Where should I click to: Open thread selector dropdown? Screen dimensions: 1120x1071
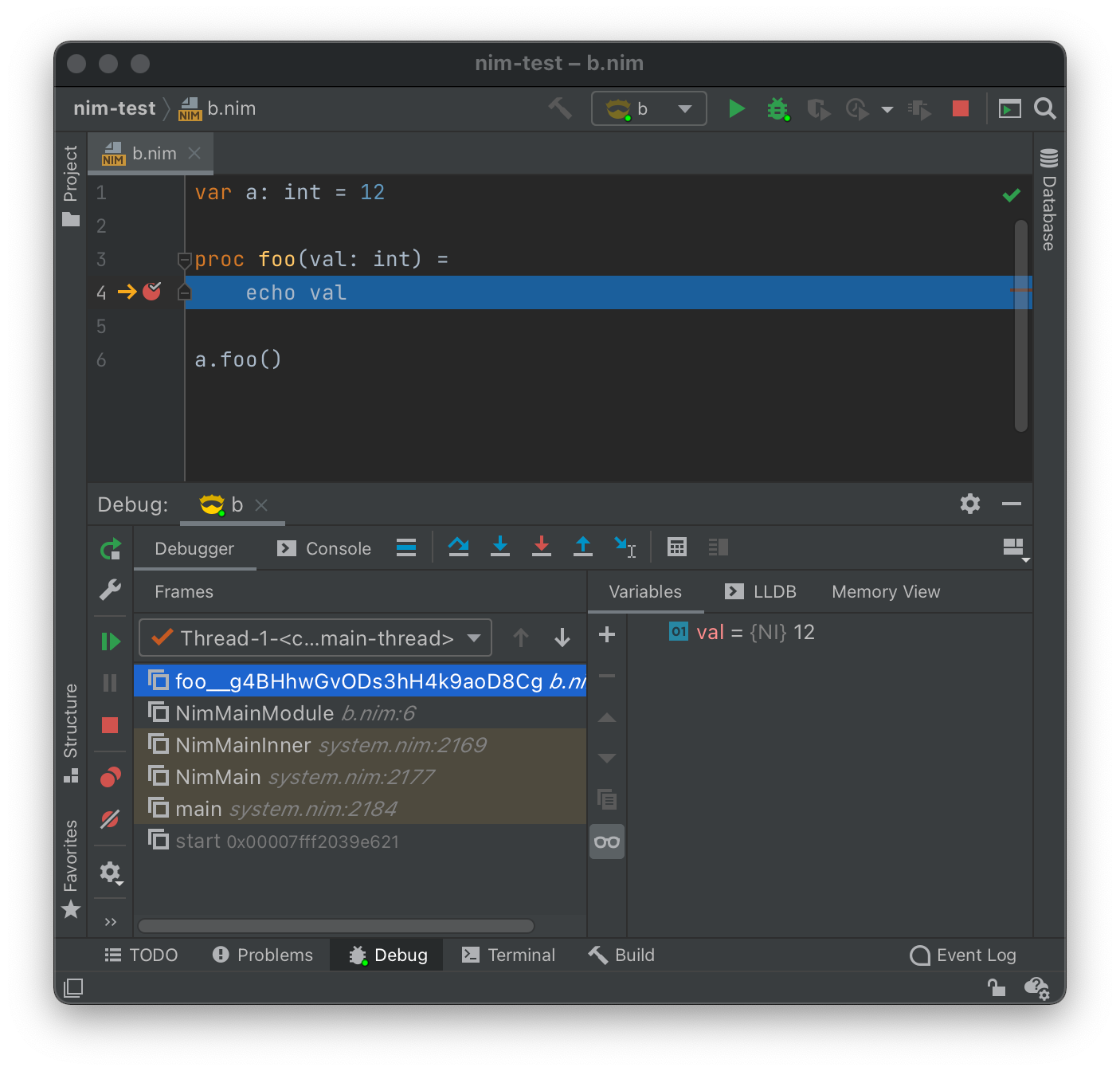pos(315,637)
